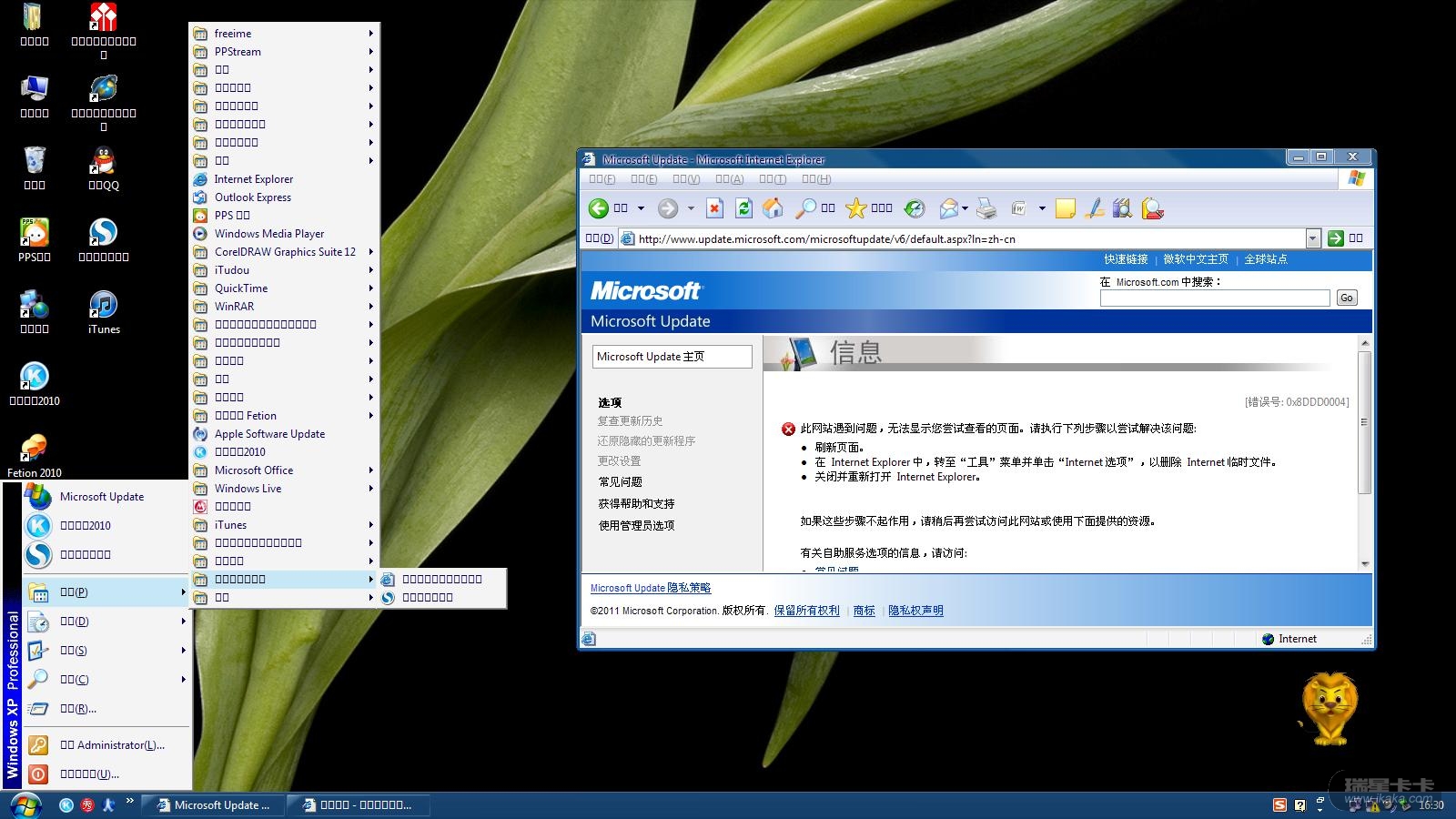Click the 隐私权声明 footer link
The height and width of the screenshot is (819, 1456).
tap(915, 611)
